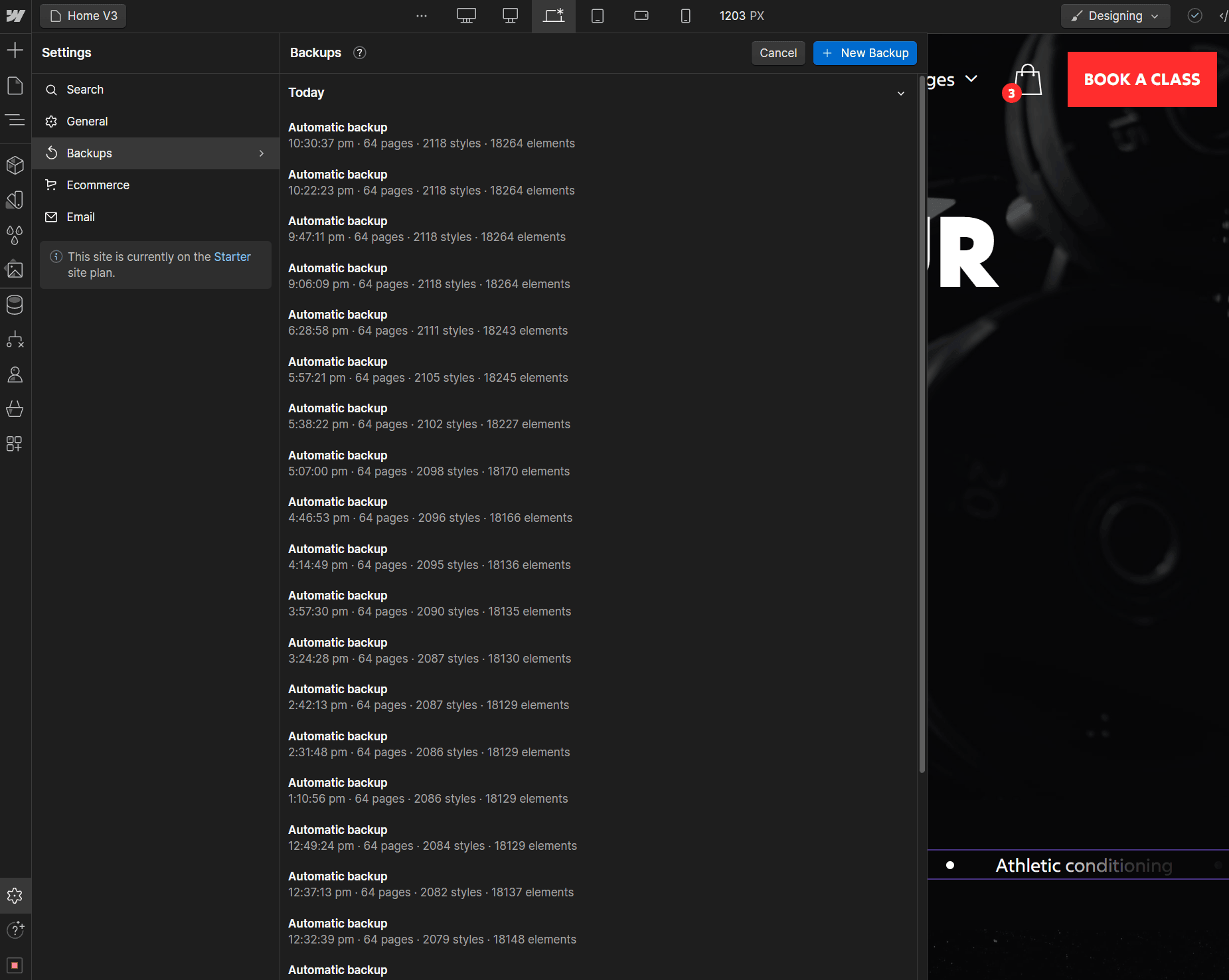
Task: Select the 3:57:30 pm automatic backup
Action: (599, 604)
